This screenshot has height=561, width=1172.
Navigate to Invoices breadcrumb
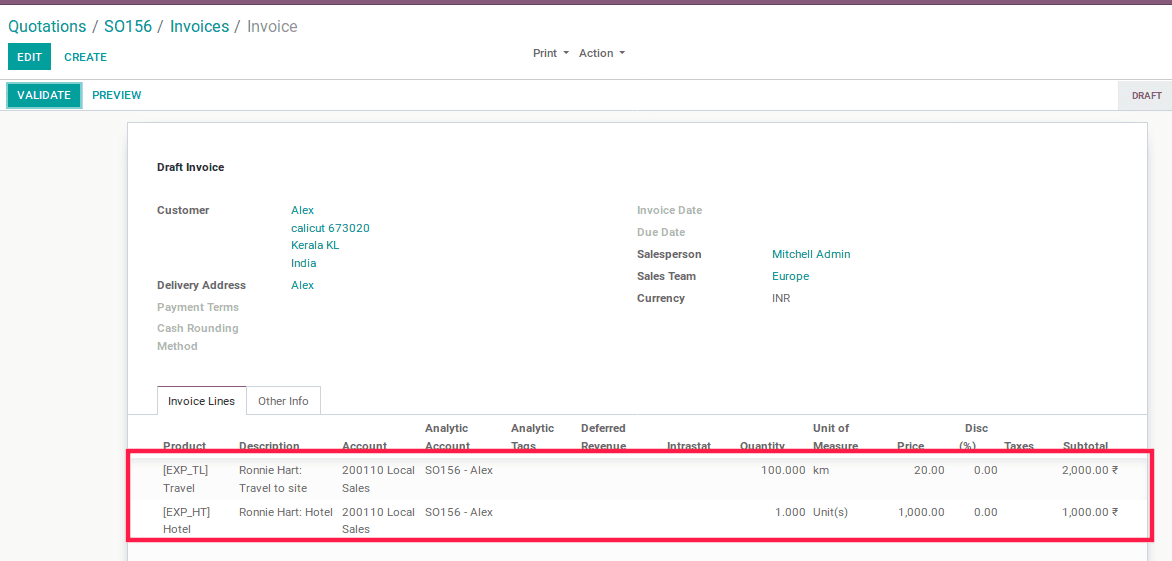click(x=200, y=27)
